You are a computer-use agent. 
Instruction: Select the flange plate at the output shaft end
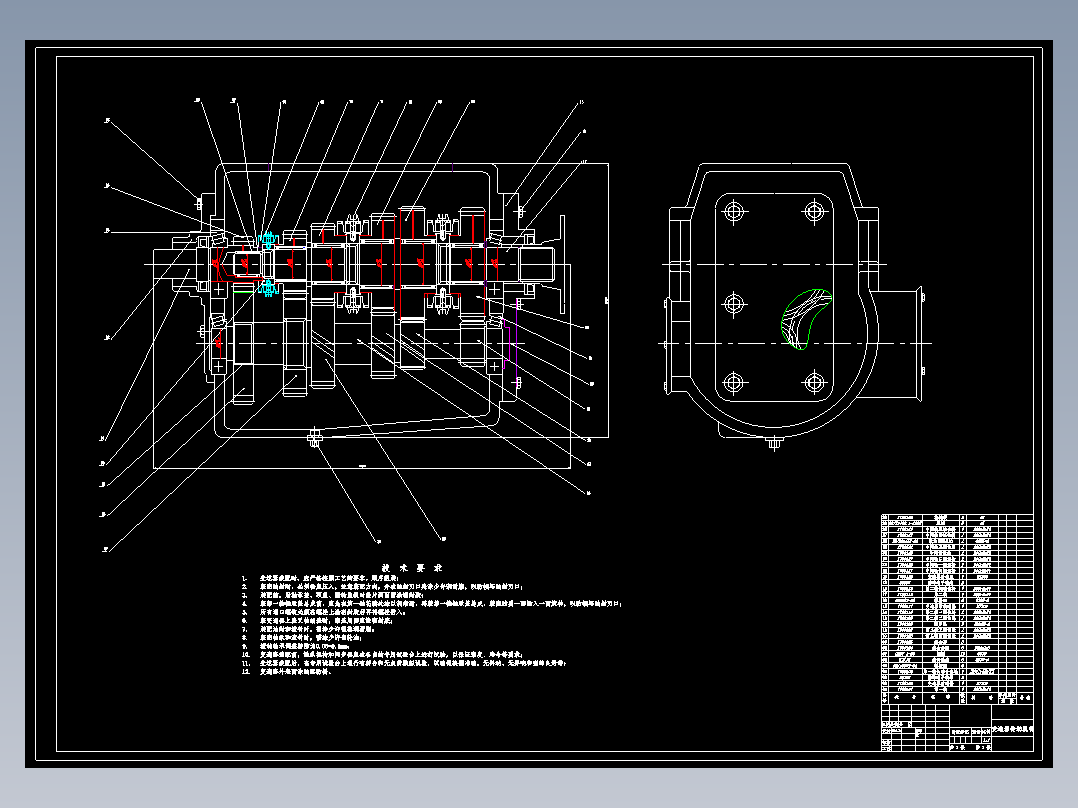(x=563, y=264)
